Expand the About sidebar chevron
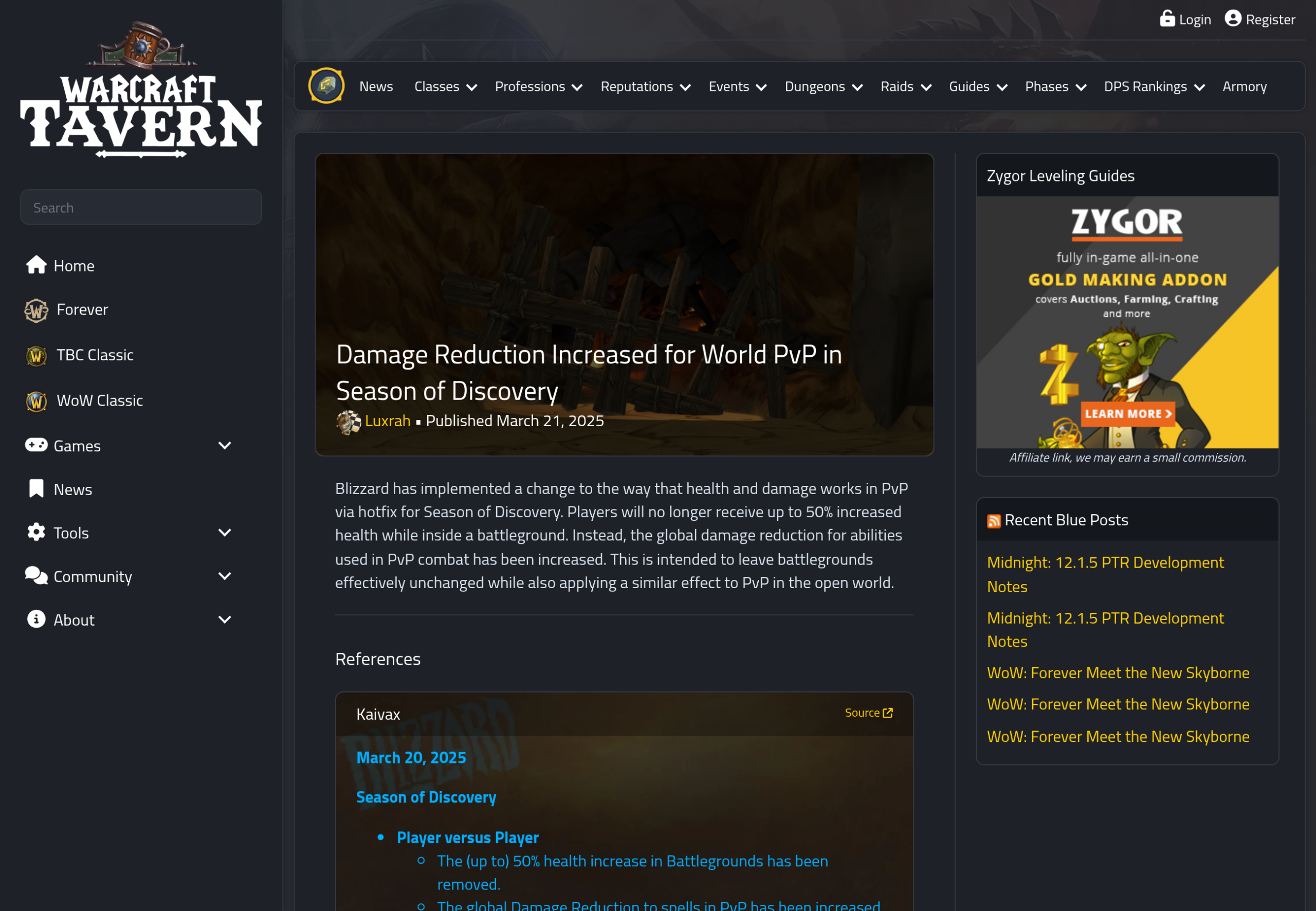1316x911 pixels. point(225,620)
